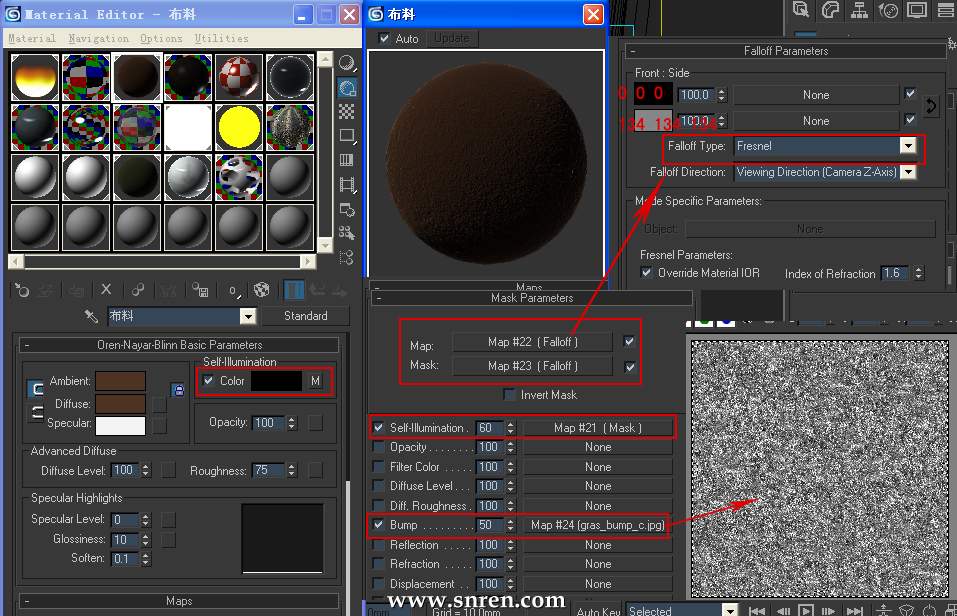The height and width of the screenshot is (616, 957).
Task: Disable the Mask Map #23 checkbox
Action: coord(629,366)
